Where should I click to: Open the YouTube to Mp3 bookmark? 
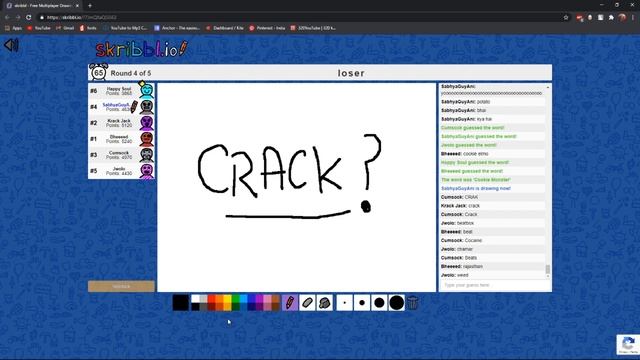pos(125,28)
